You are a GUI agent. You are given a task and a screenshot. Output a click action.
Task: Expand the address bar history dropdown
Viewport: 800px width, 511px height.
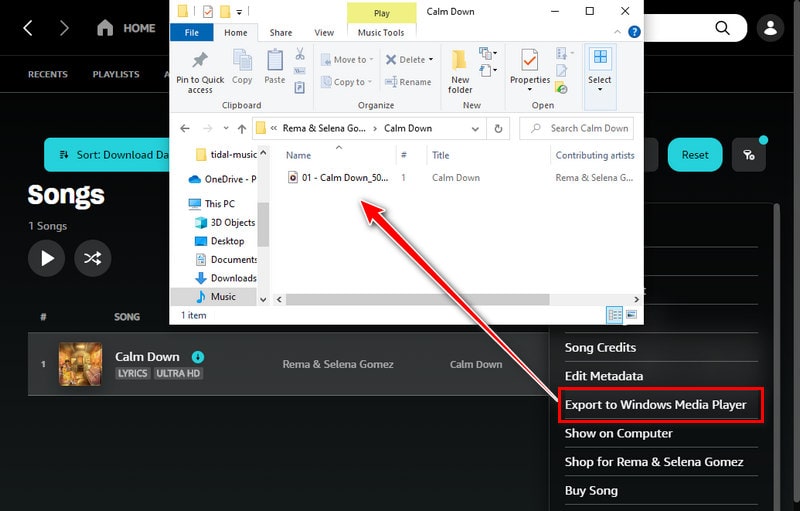(x=475, y=129)
